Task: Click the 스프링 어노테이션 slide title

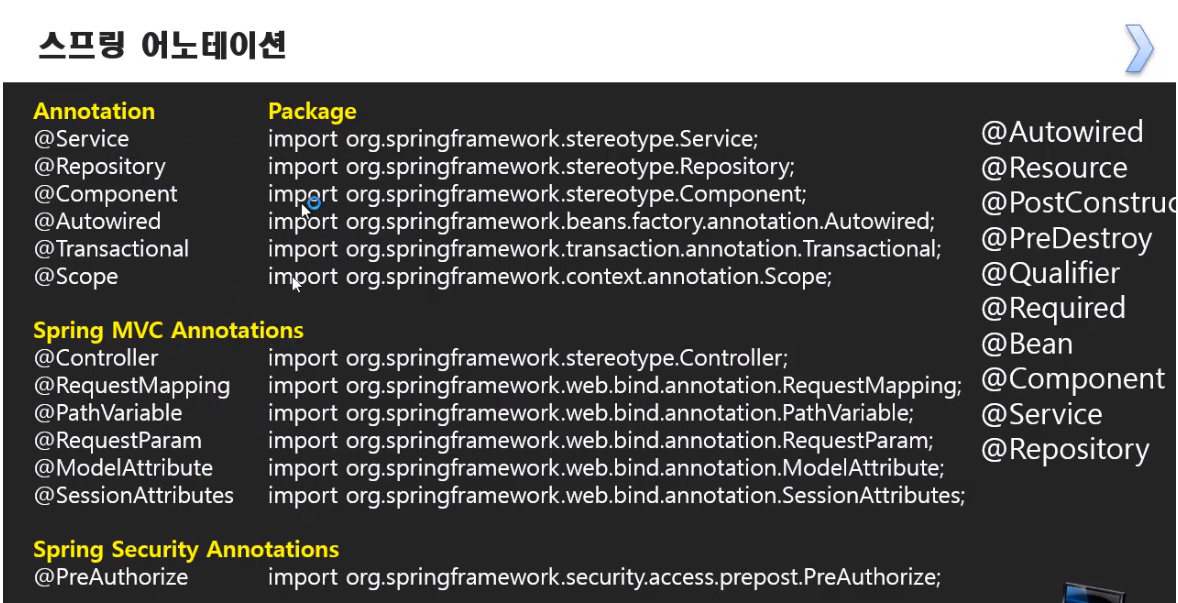Action: click(162, 46)
